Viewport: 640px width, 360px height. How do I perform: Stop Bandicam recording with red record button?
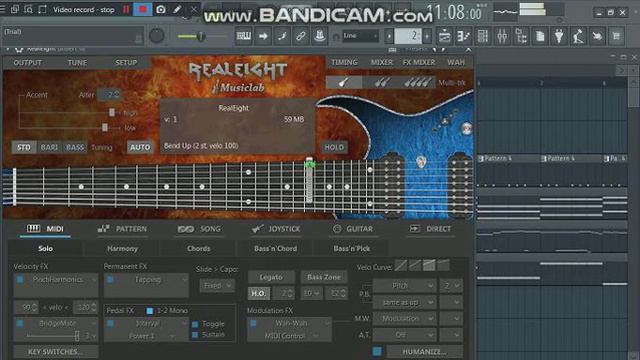(x=142, y=9)
